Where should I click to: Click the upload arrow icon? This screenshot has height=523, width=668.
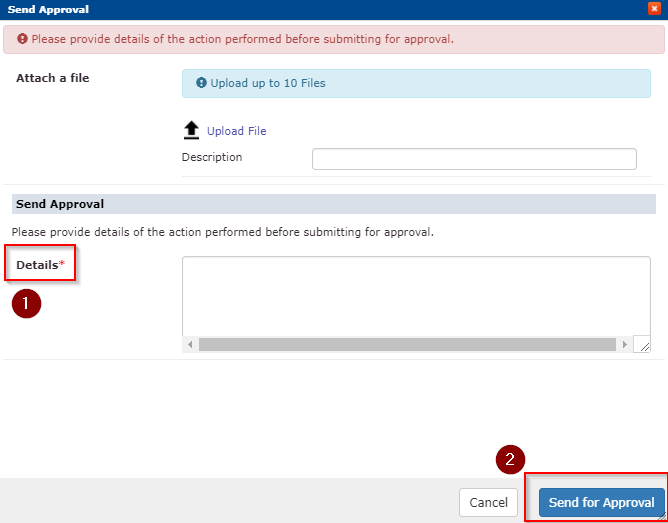point(192,130)
